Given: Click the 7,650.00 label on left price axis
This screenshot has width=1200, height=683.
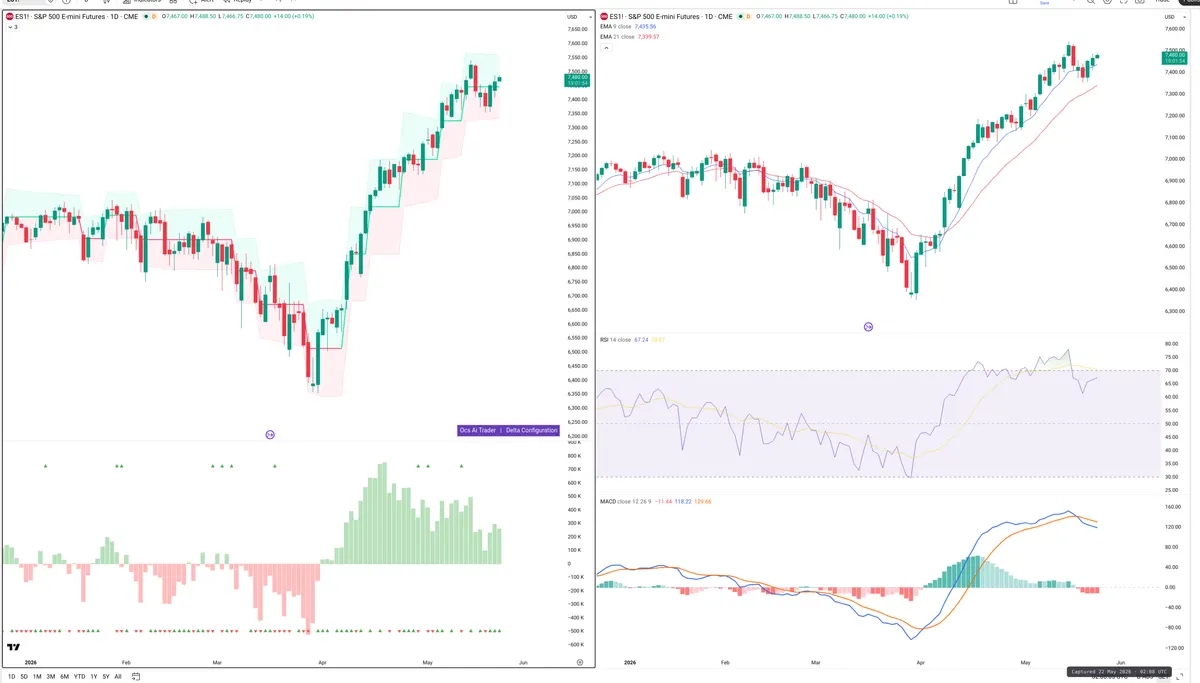Looking at the screenshot, I should [x=577, y=29].
